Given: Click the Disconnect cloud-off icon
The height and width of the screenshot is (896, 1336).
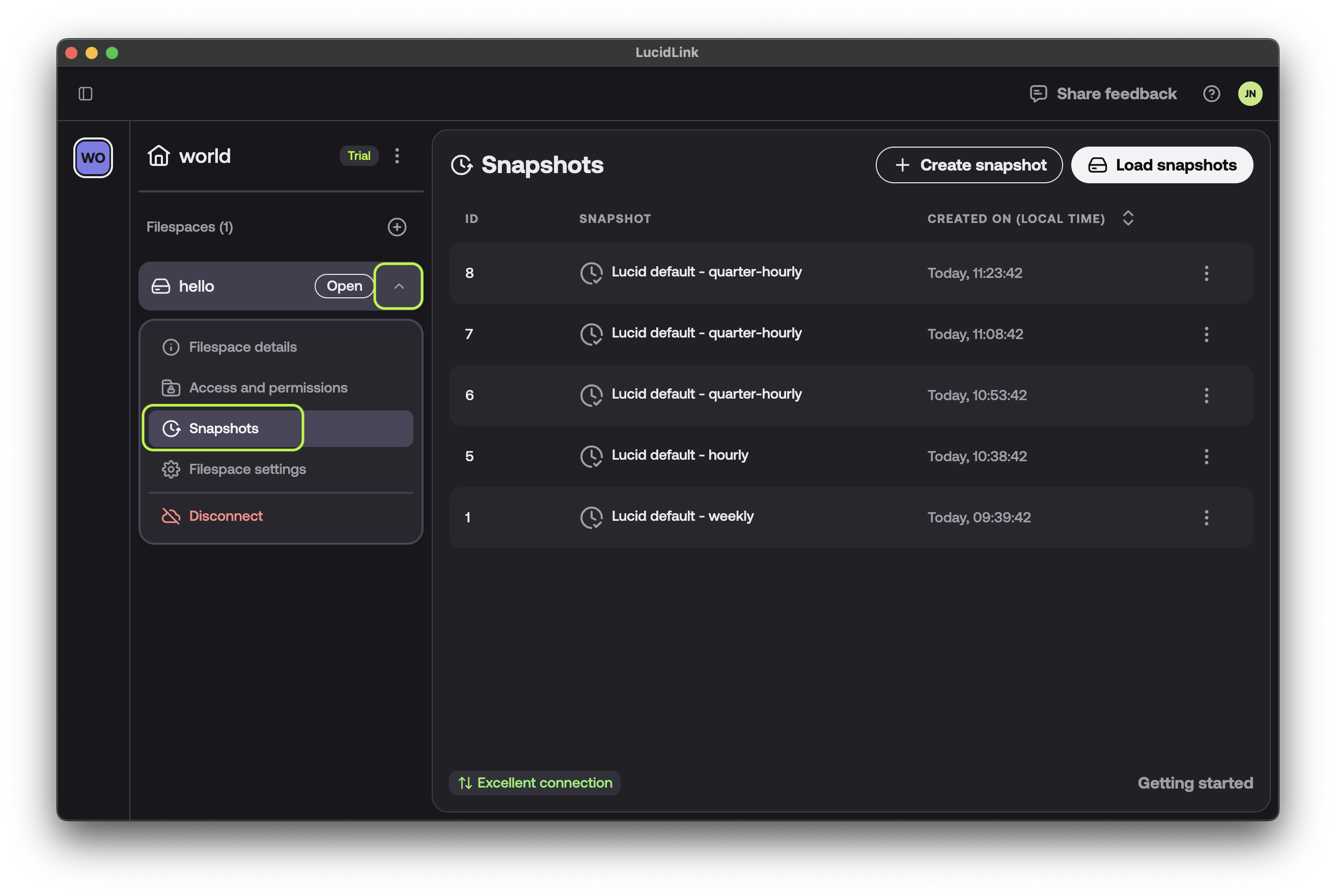Looking at the screenshot, I should click(x=170, y=516).
